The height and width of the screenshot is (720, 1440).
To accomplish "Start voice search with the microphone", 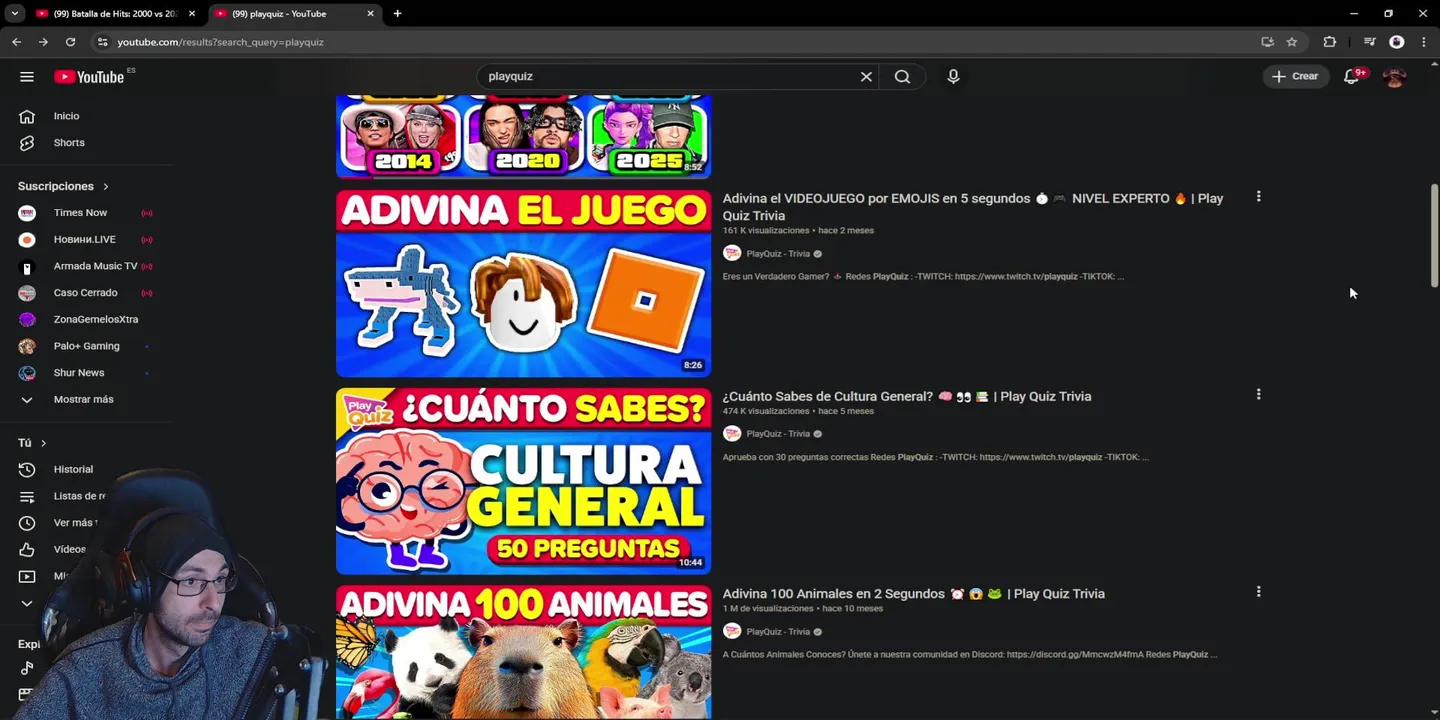I will click(953, 76).
